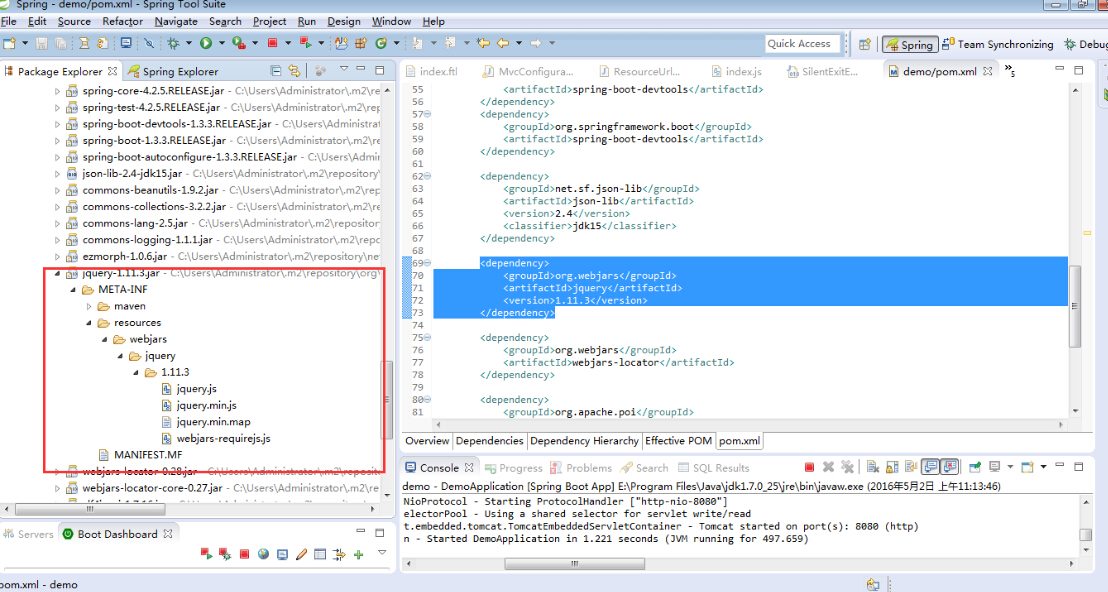Clear the Console output
The height and width of the screenshot is (592, 1108).
pos(873,467)
